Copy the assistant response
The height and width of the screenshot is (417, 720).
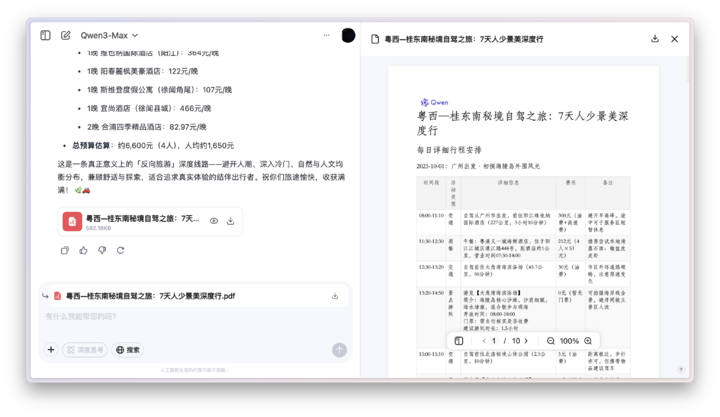(65, 250)
